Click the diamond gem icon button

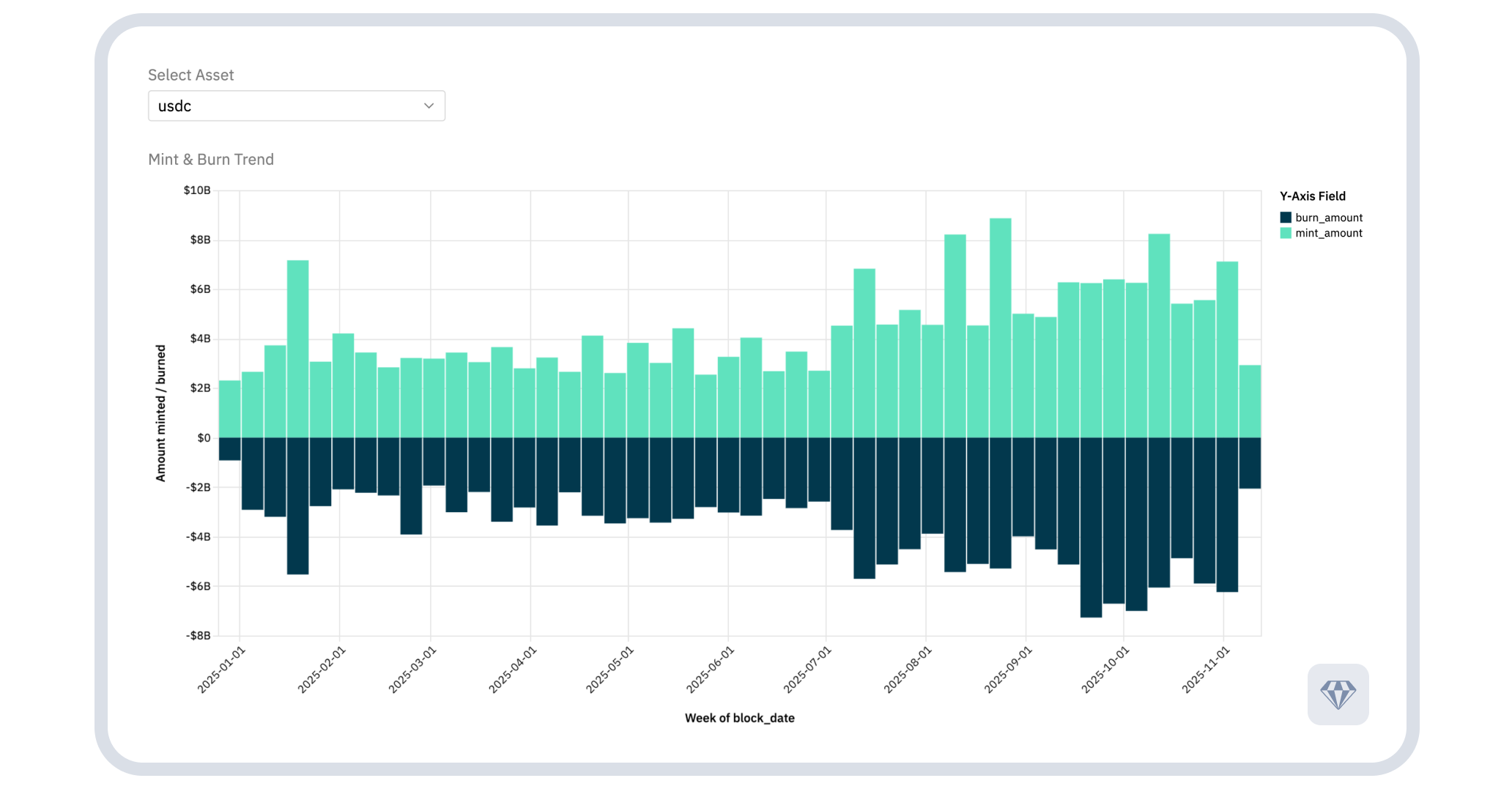point(1338,694)
